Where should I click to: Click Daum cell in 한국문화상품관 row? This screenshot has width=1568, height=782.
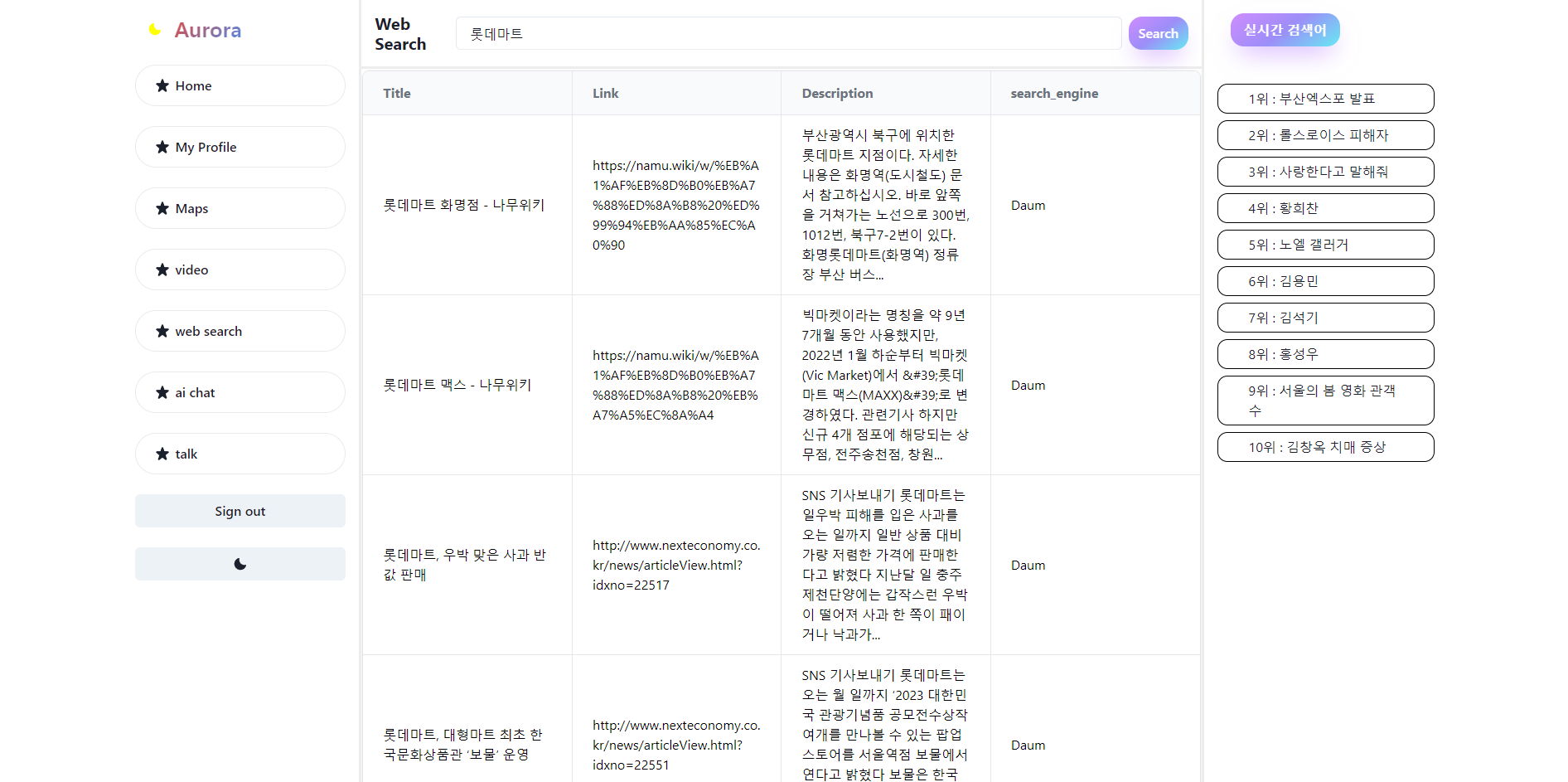(1028, 745)
